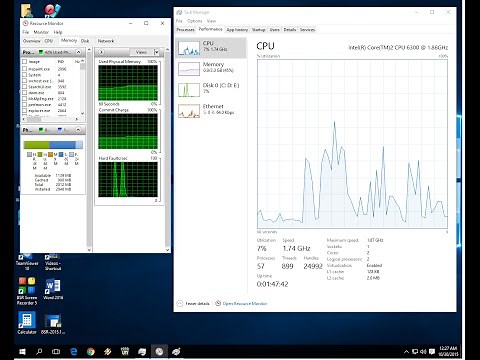
Task: Select Disk 0 graph in Task Manager sidebar
Action: (x=189, y=90)
